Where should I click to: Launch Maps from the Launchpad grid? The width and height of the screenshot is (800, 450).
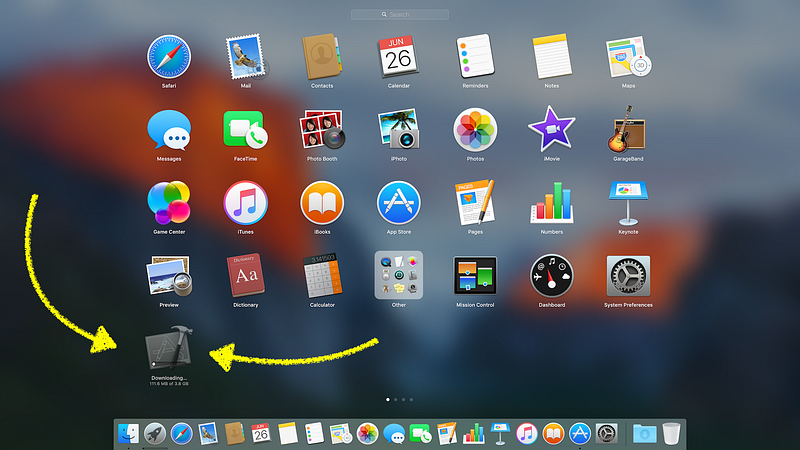pyautogui.click(x=629, y=57)
